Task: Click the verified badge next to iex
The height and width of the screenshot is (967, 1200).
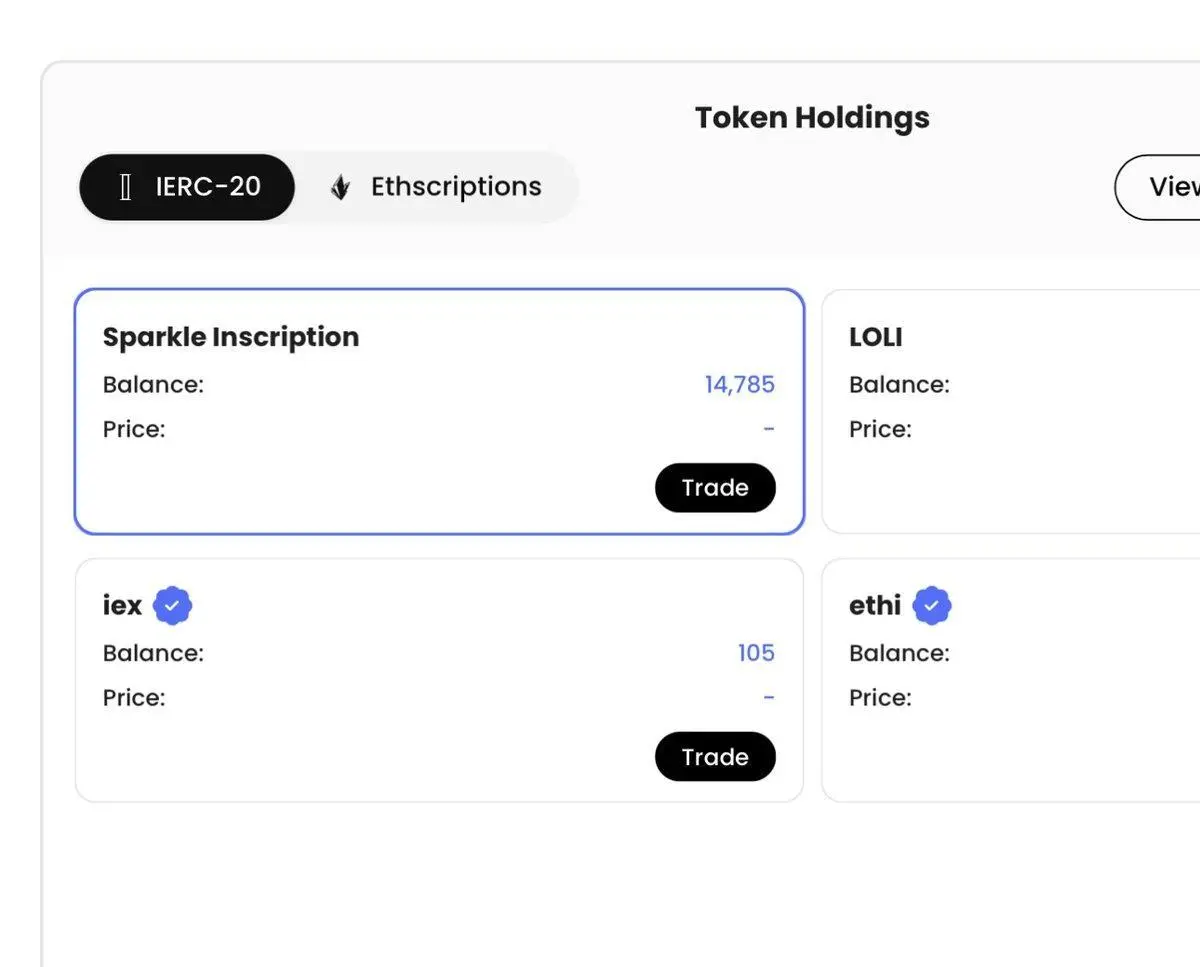Action: point(172,605)
